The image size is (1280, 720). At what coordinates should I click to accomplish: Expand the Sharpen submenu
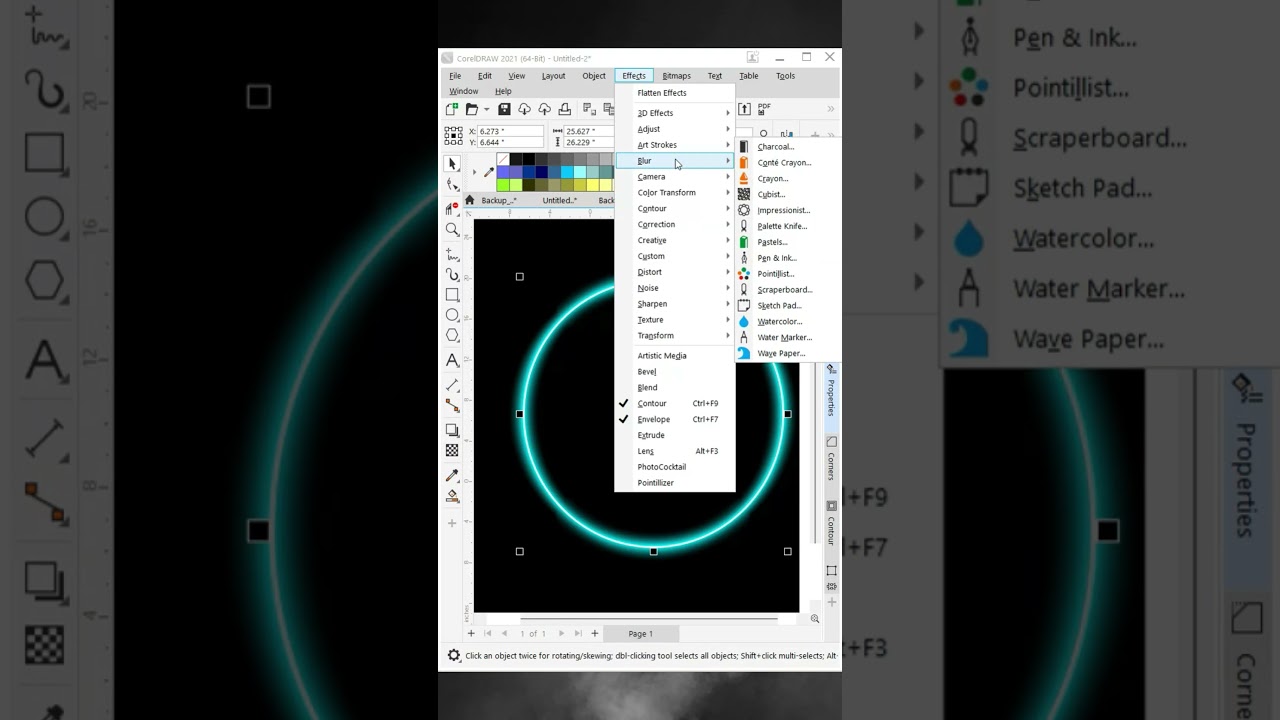point(675,304)
